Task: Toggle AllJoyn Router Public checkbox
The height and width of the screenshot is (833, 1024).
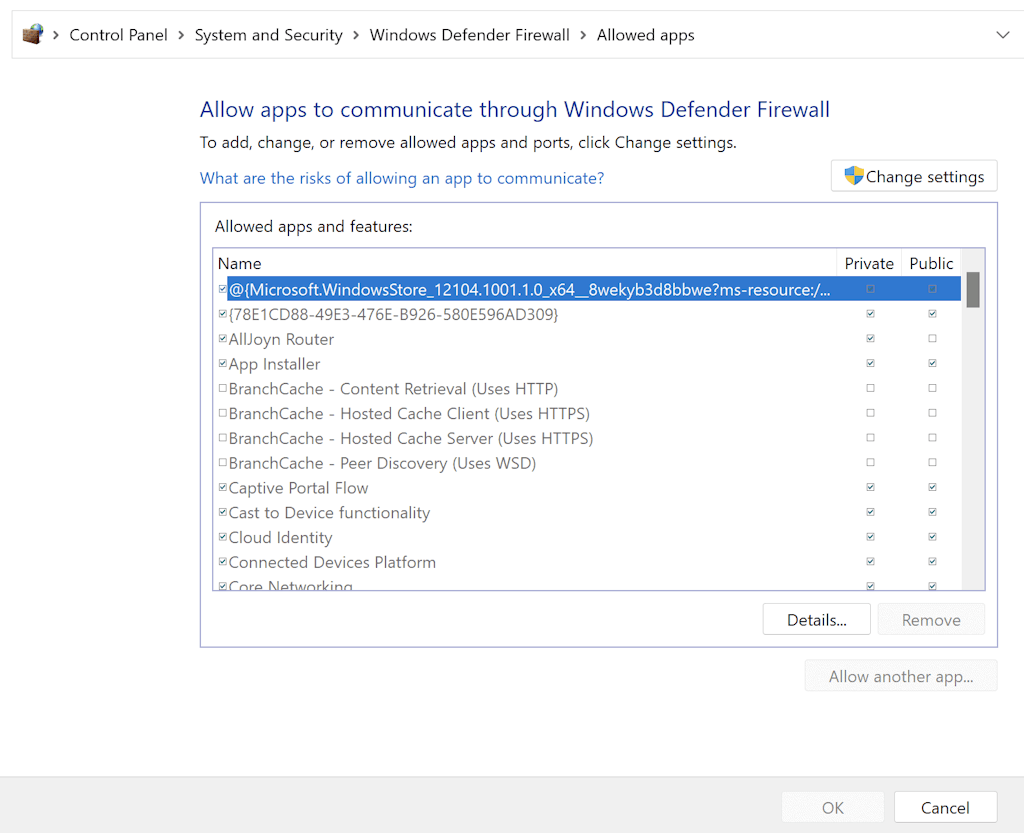Action: point(933,338)
